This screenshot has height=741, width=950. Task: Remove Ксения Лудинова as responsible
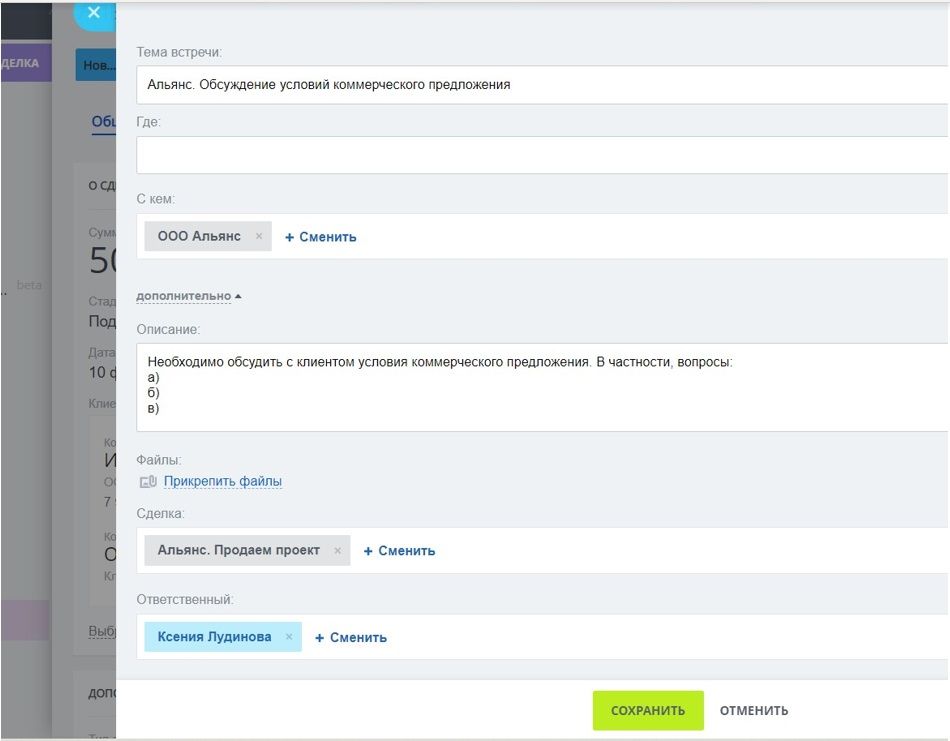point(289,637)
